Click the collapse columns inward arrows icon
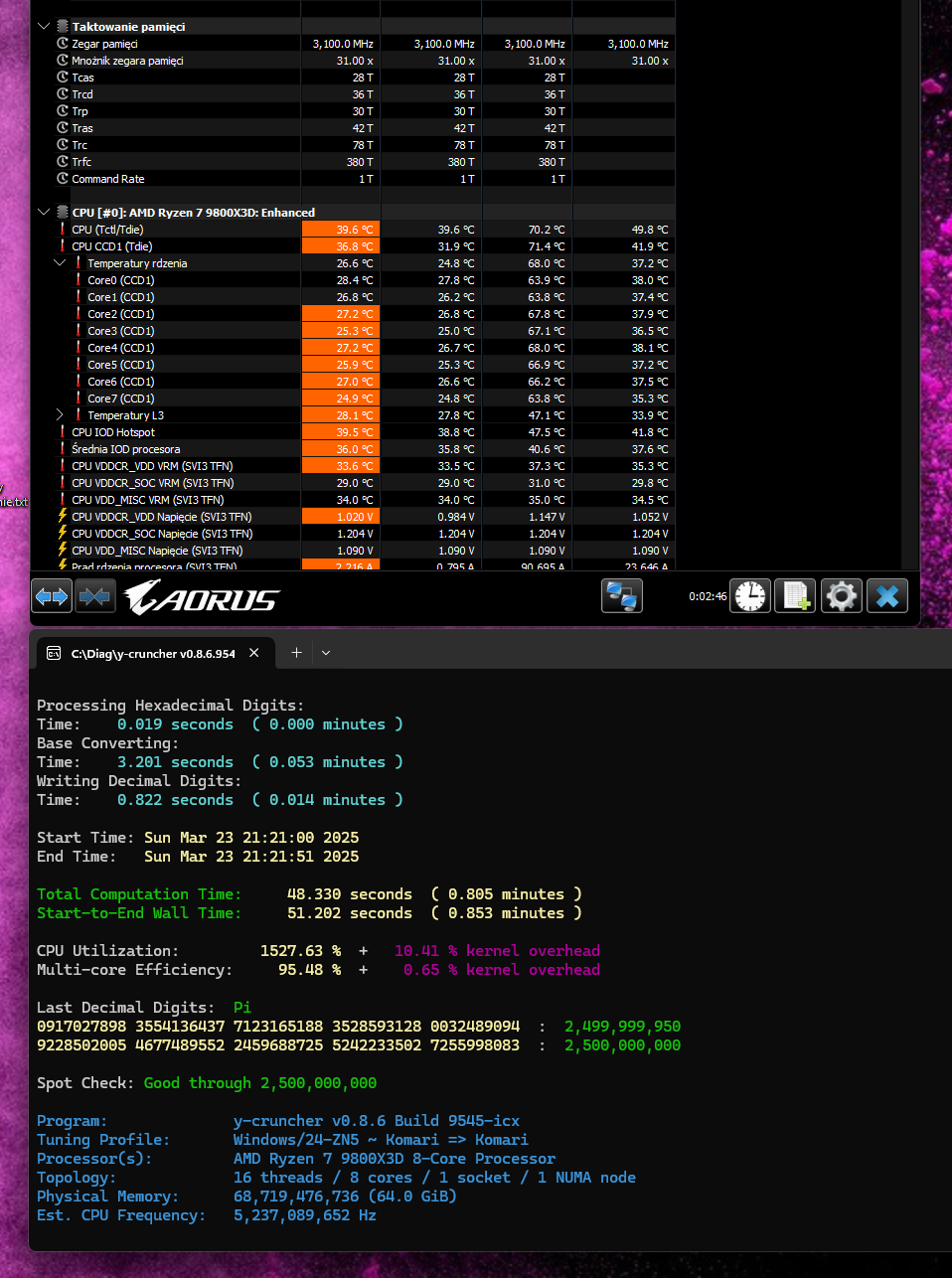 (95, 596)
